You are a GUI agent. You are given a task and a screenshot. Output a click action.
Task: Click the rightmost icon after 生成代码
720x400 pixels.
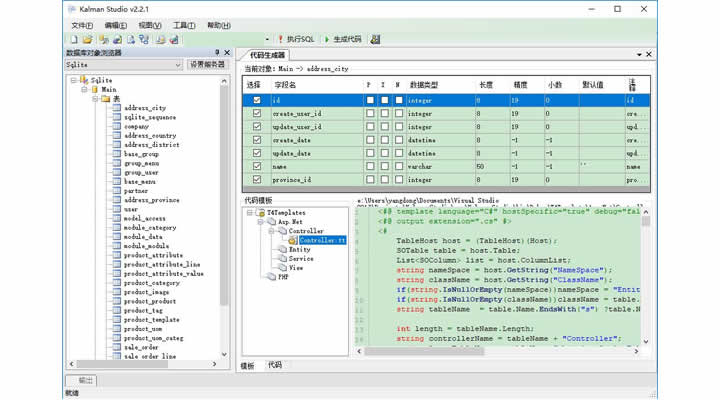click(375, 39)
